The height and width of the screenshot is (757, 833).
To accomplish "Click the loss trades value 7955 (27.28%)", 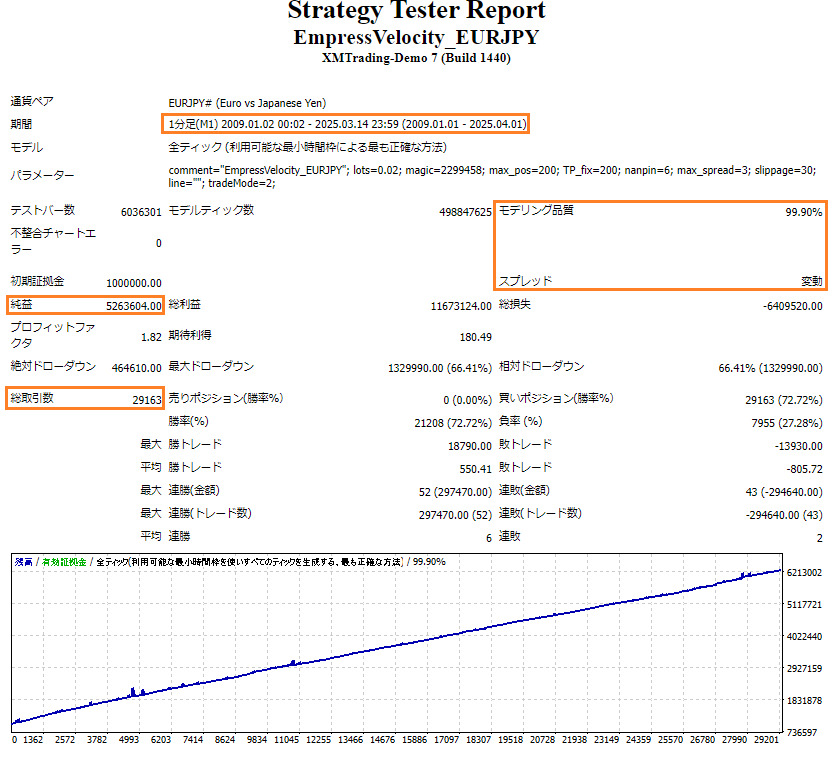I will 787,423.
